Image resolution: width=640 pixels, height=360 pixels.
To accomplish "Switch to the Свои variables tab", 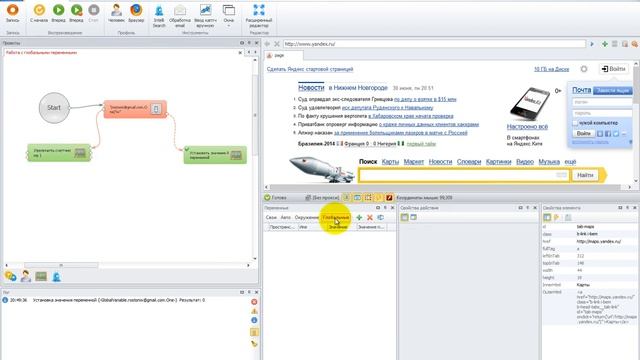I will pos(271,218).
